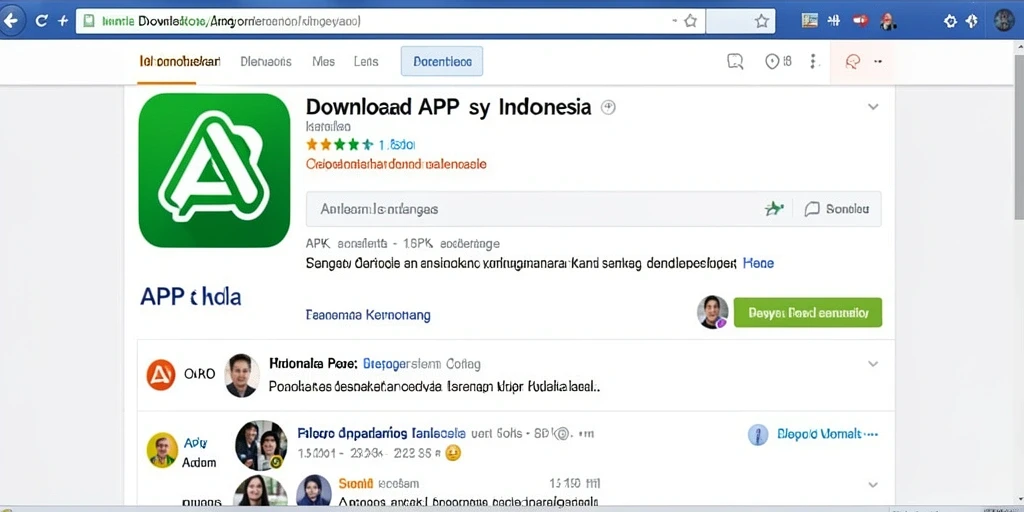The height and width of the screenshot is (512, 1024).
Task: Click the highlighted Dorentieos tab button
Action: coord(442,61)
